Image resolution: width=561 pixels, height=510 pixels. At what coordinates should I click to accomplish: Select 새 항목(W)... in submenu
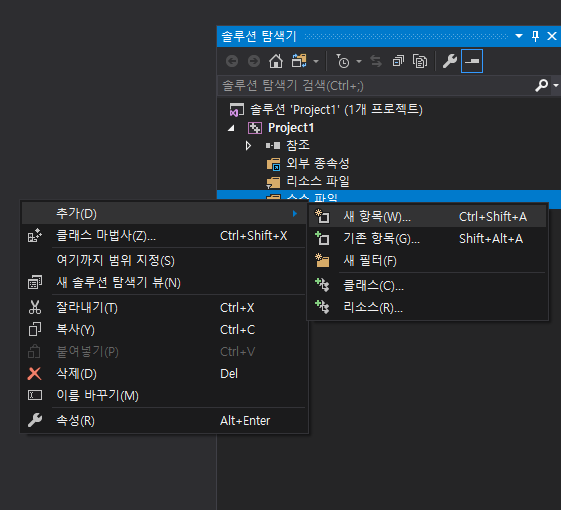click(428, 217)
